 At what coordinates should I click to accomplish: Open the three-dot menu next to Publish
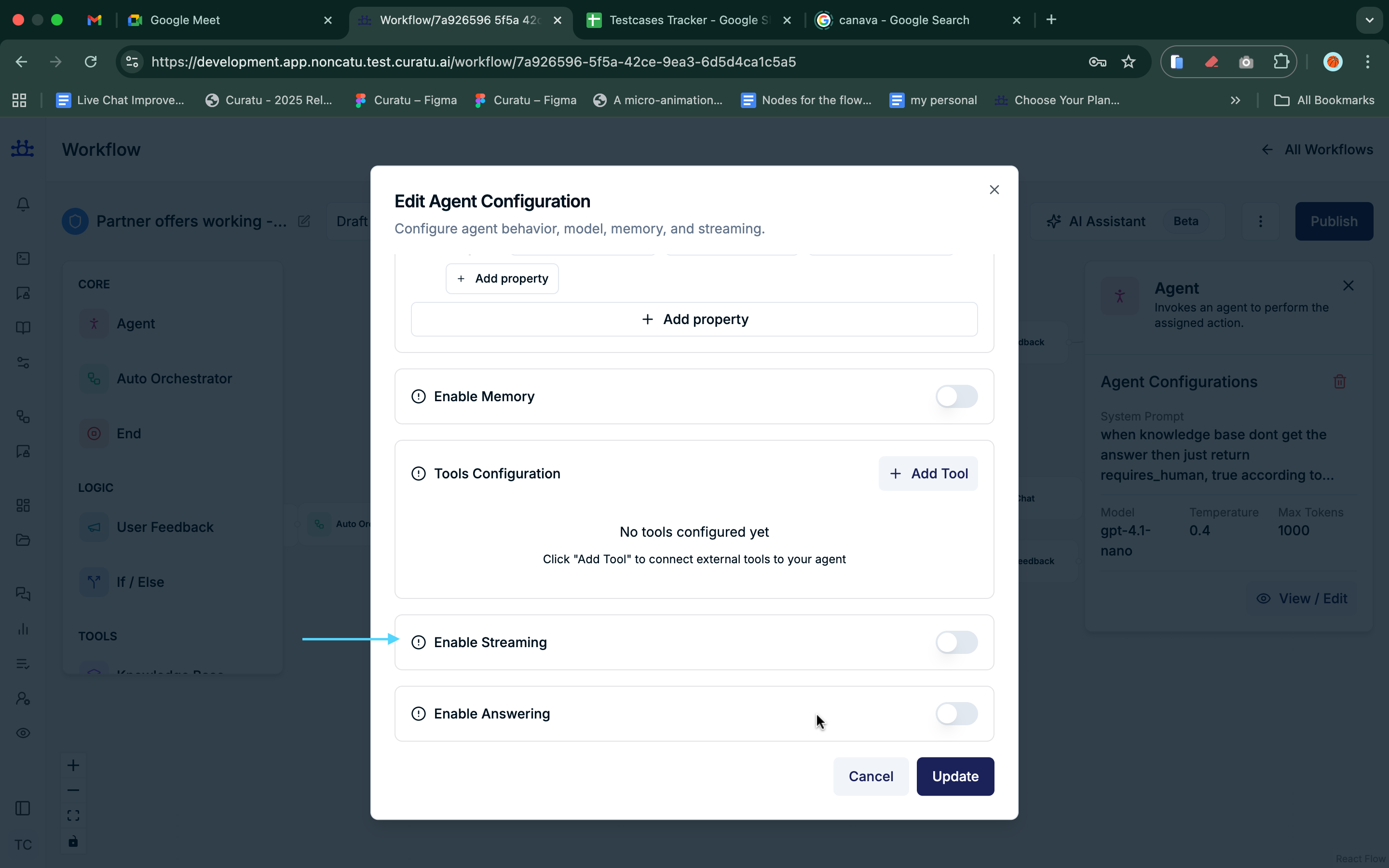[x=1261, y=221]
